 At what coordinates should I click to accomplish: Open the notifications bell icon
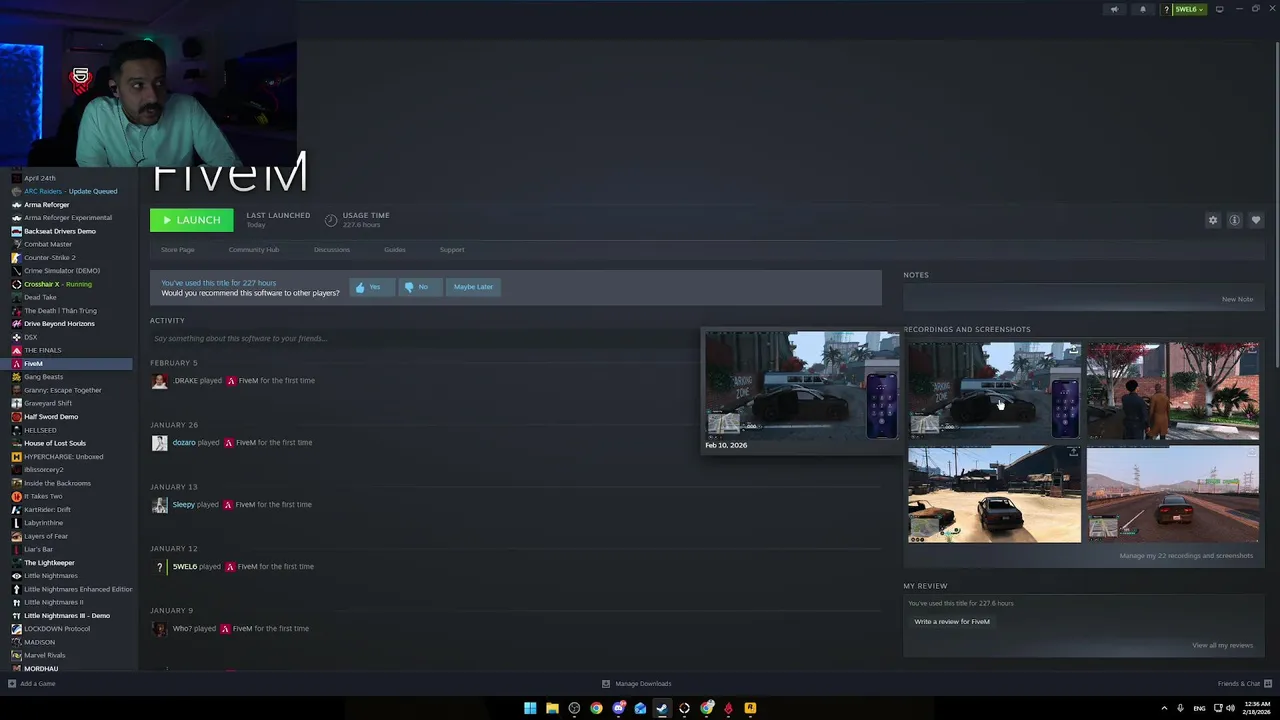[1143, 9]
